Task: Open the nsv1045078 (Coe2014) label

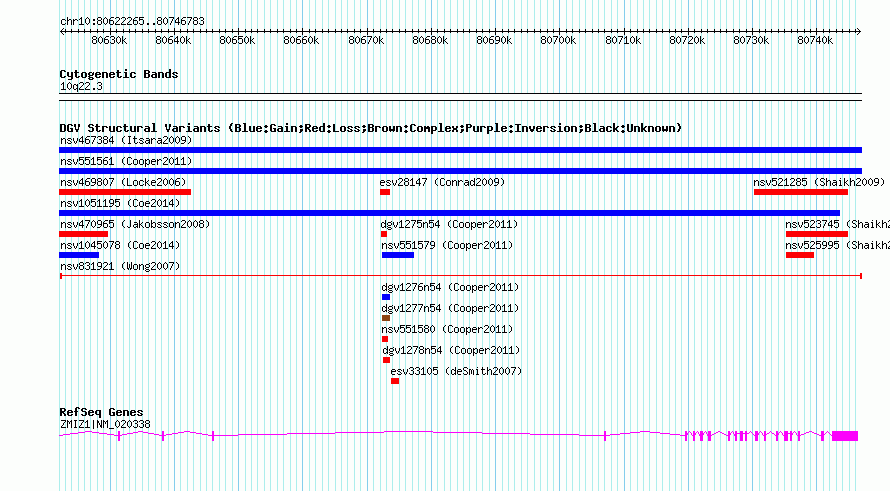Action: (x=120, y=245)
